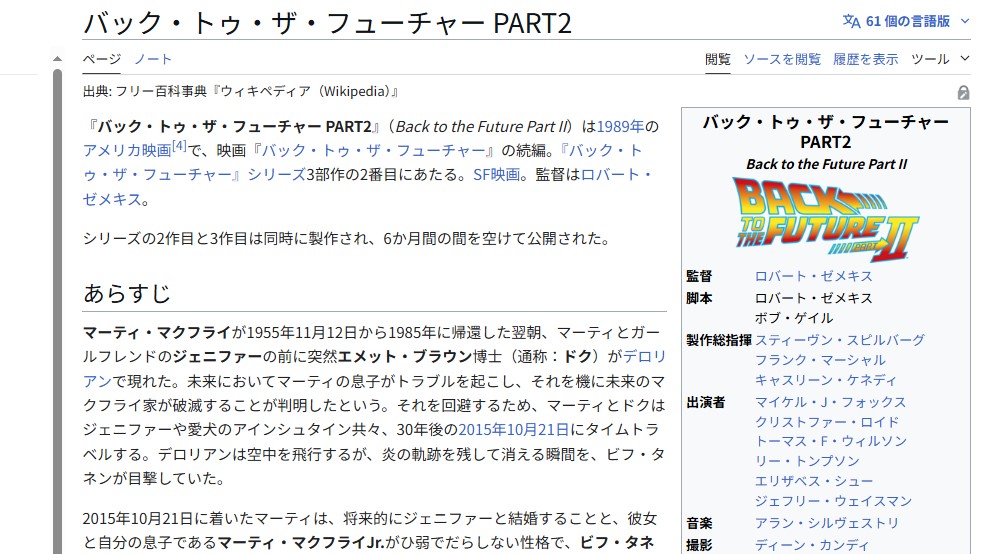Open クリストファー・ロイド link
This screenshot has width=995, height=554.
826,422
